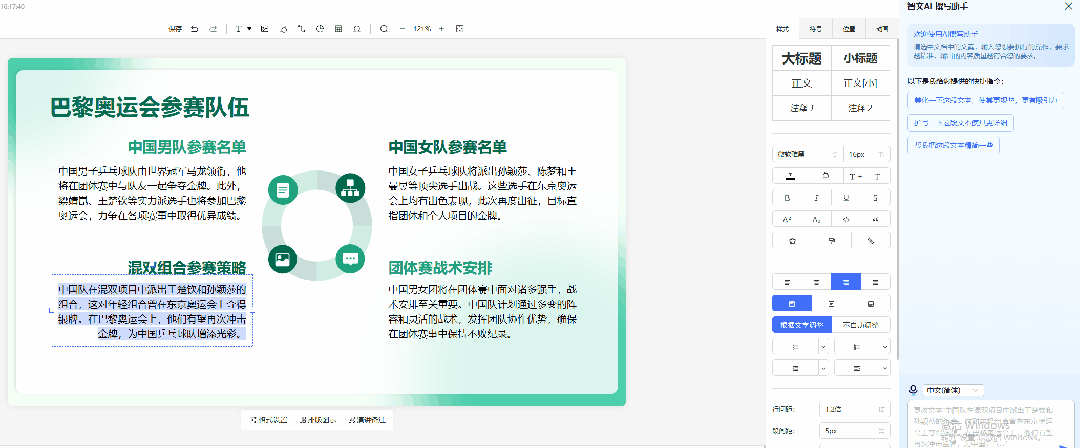Image resolution: width=1080 pixels, height=448 pixels.
Task: Redo the last undone action
Action: coord(213,29)
